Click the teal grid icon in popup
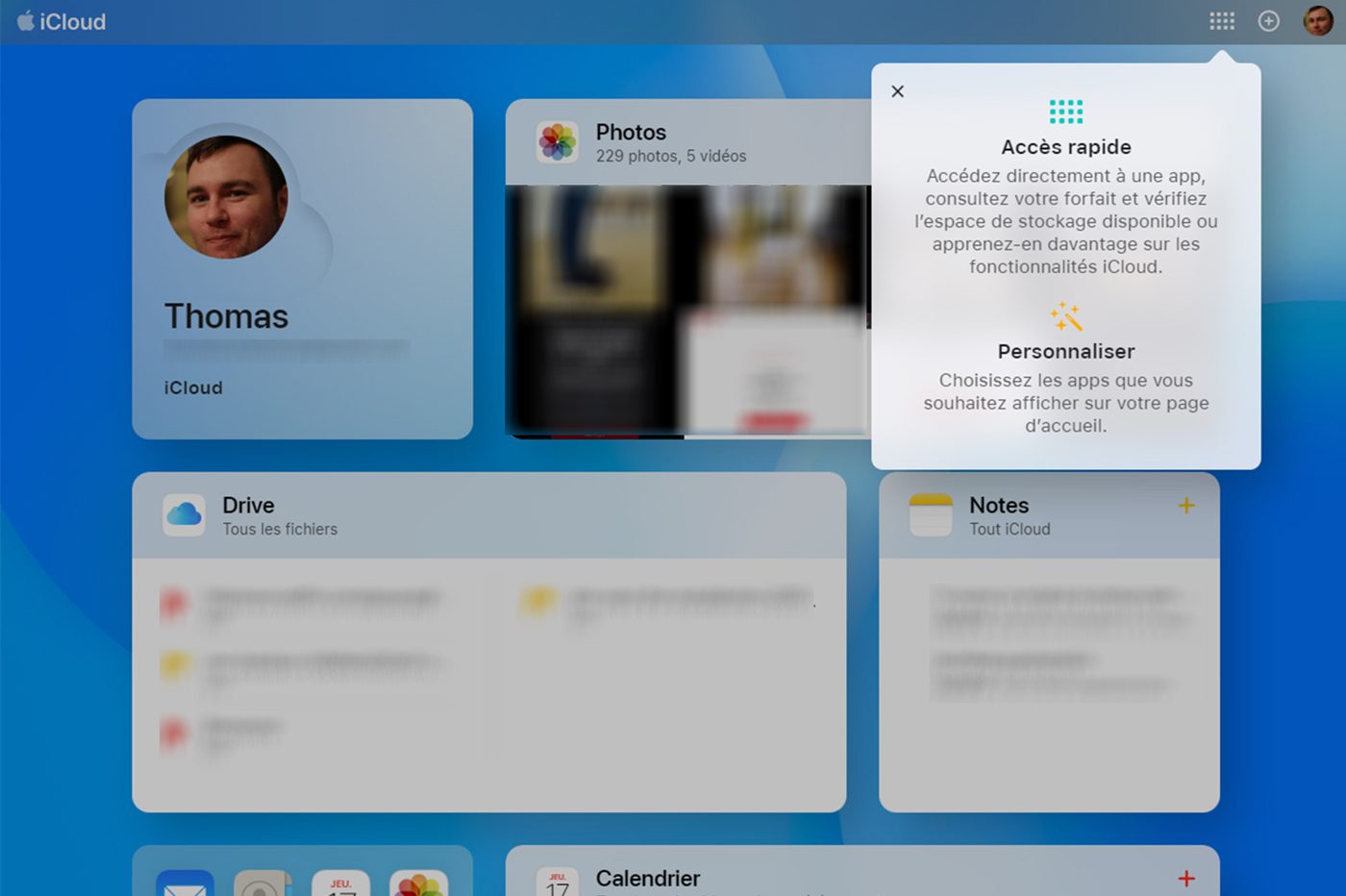The height and width of the screenshot is (896, 1346). 1066,112
